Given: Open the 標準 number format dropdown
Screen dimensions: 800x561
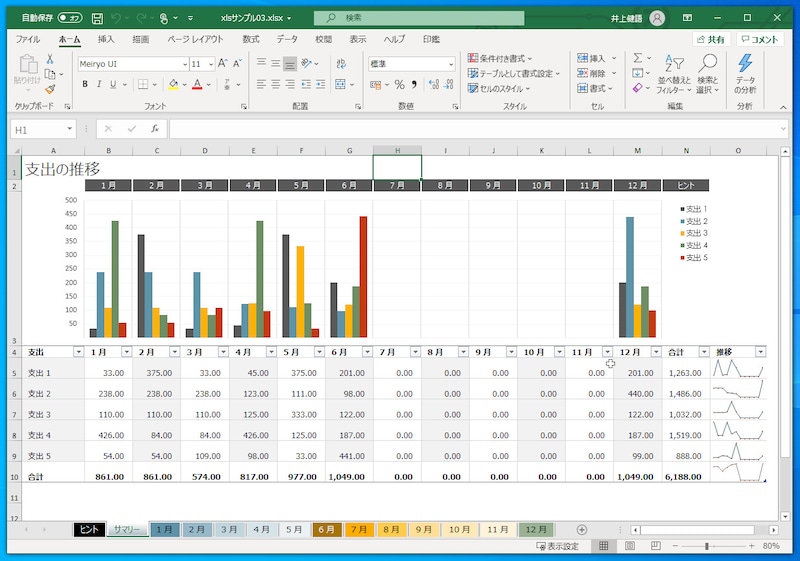Looking at the screenshot, I should point(450,64).
